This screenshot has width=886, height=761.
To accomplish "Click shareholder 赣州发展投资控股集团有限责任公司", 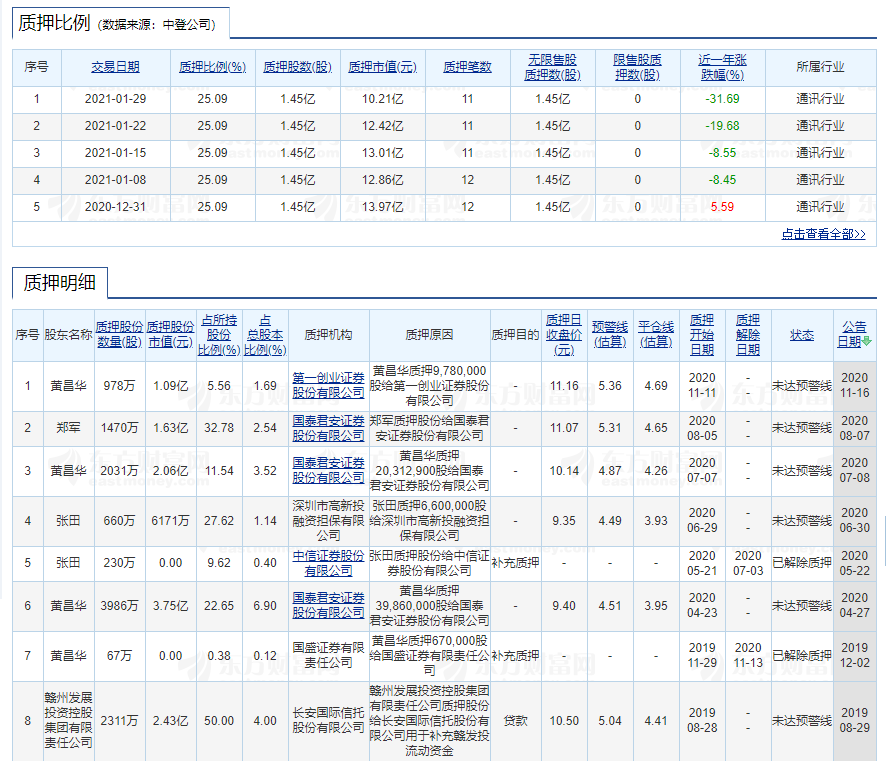I will [x=68, y=720].
